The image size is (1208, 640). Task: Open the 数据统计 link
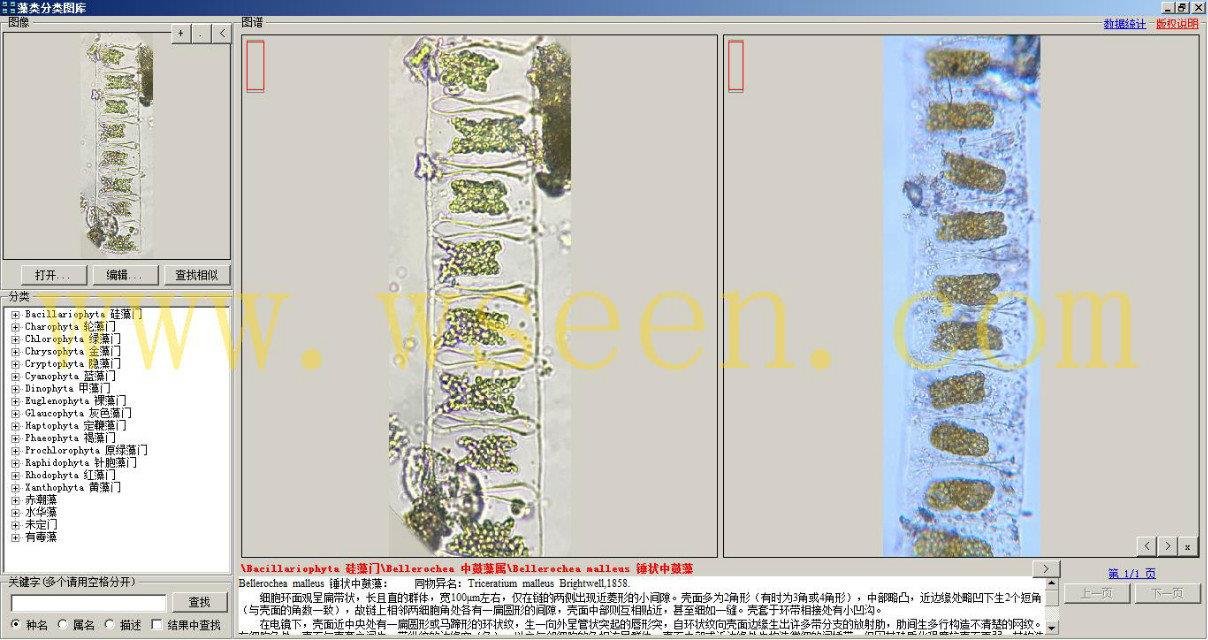(1124, 24)
